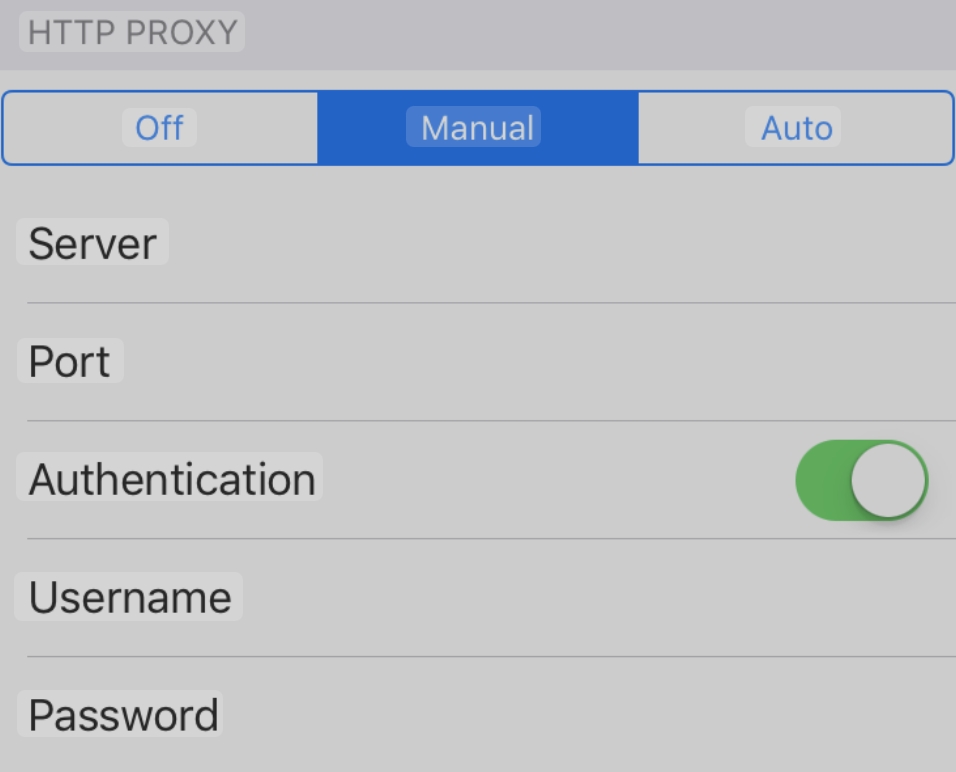The image size is (956, 772).
Task: Switch to Auto proxy mode
Action: [x=796, y=128]
